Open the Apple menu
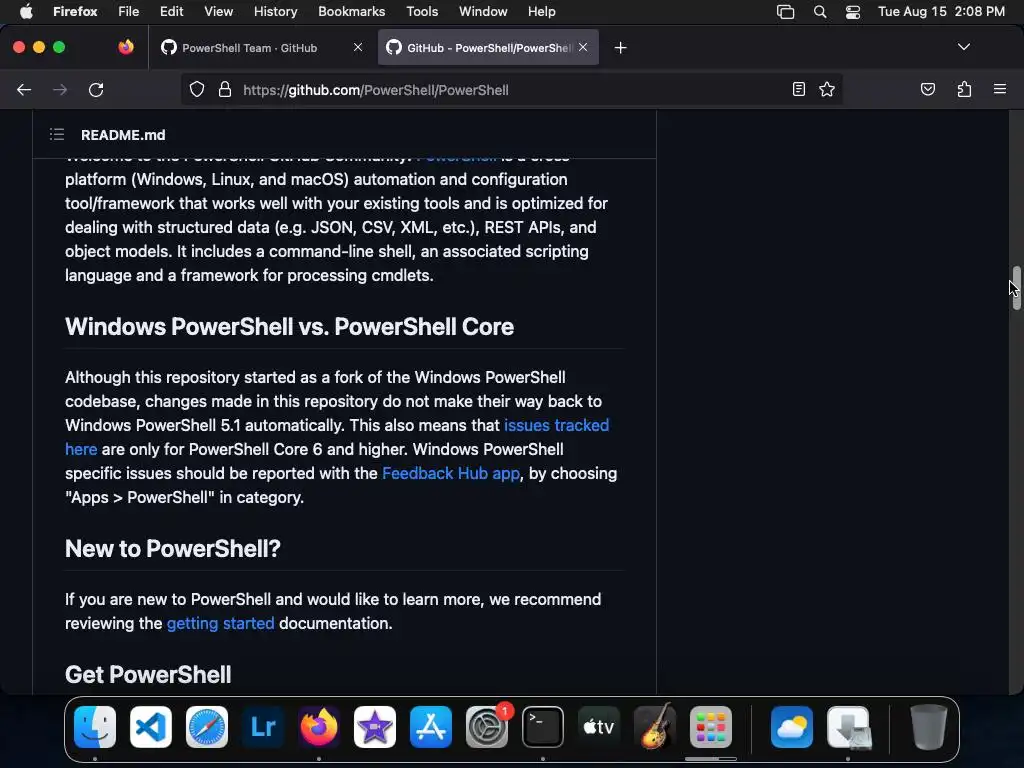The image size is (1024, 768). [x=26, y=11]
